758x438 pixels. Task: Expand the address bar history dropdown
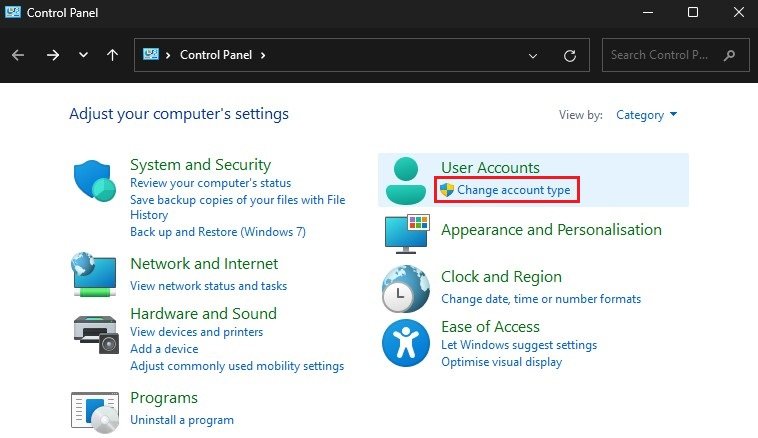tap(533, 55)
